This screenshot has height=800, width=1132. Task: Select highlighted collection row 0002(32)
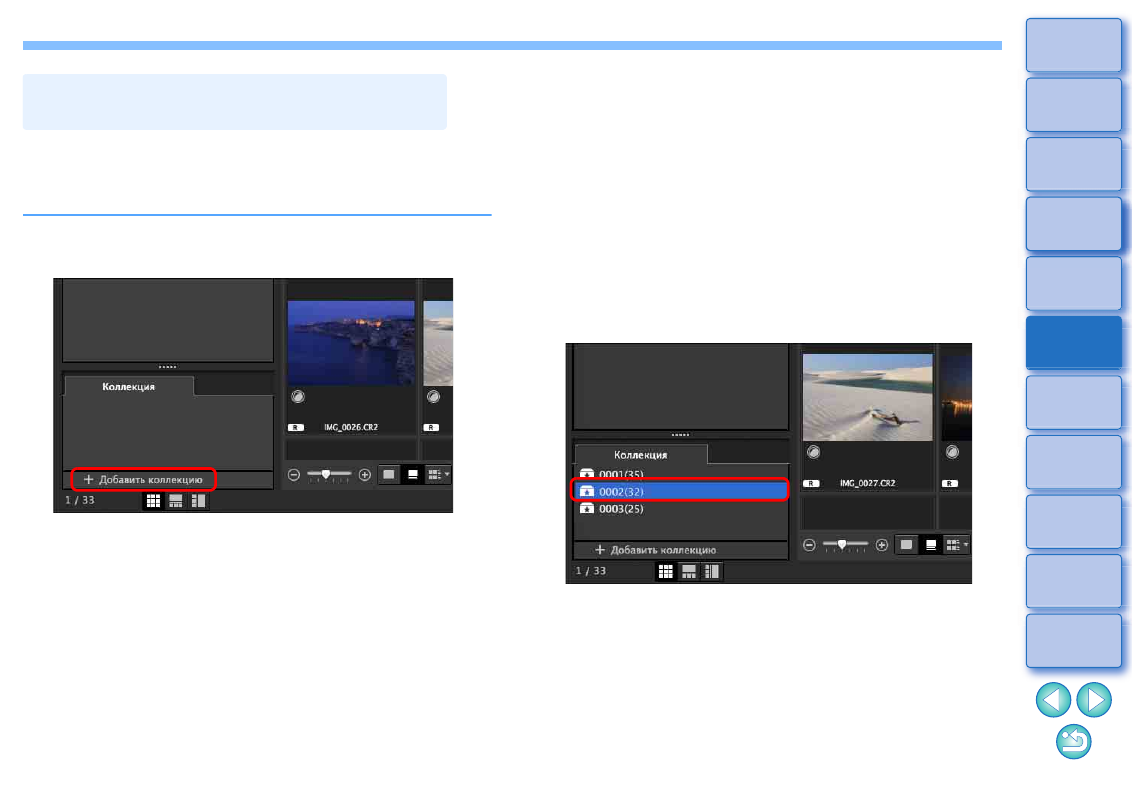[x=681, y=491]
